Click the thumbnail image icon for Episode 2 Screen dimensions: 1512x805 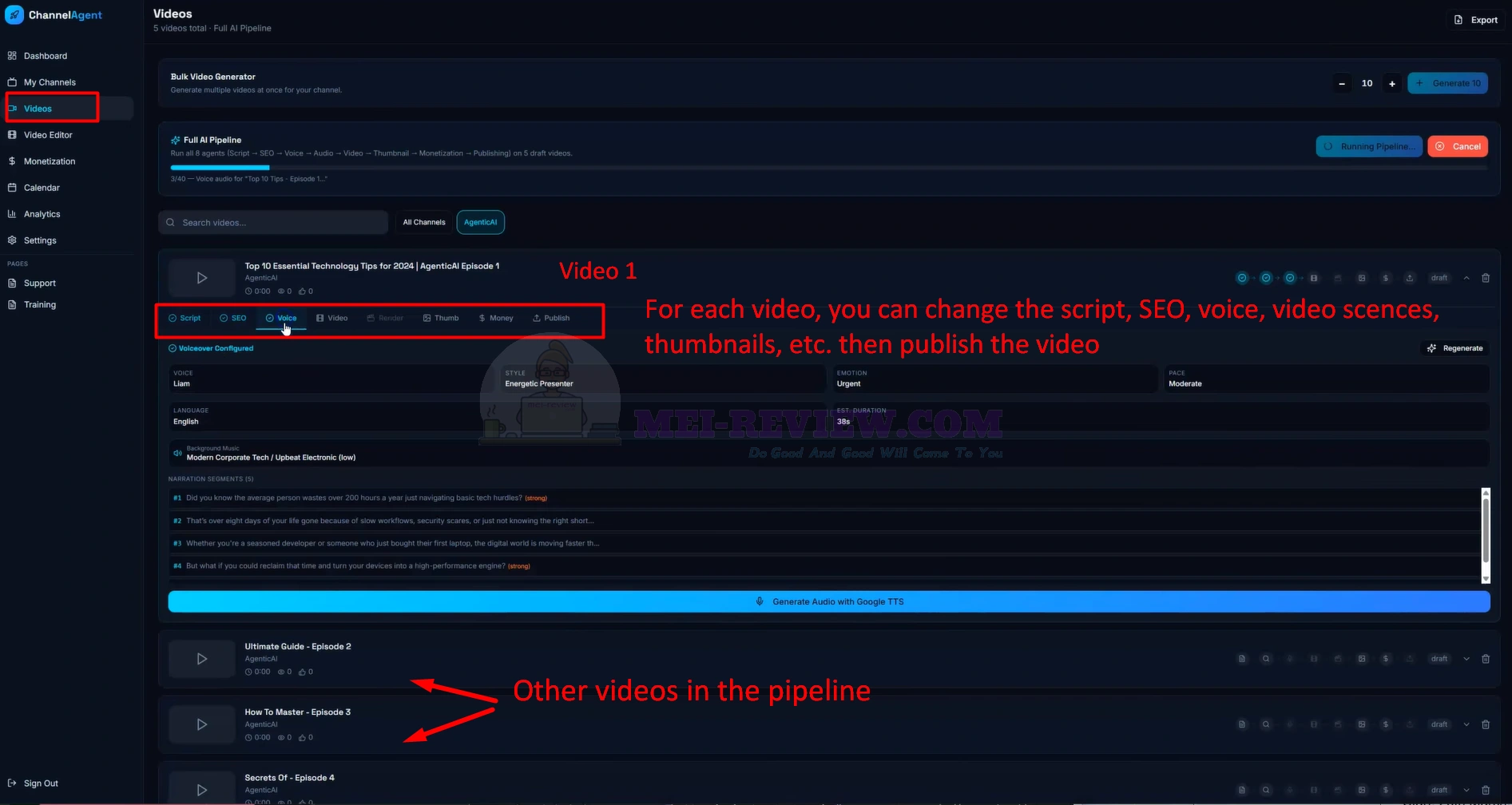[x=1362, y=659]
